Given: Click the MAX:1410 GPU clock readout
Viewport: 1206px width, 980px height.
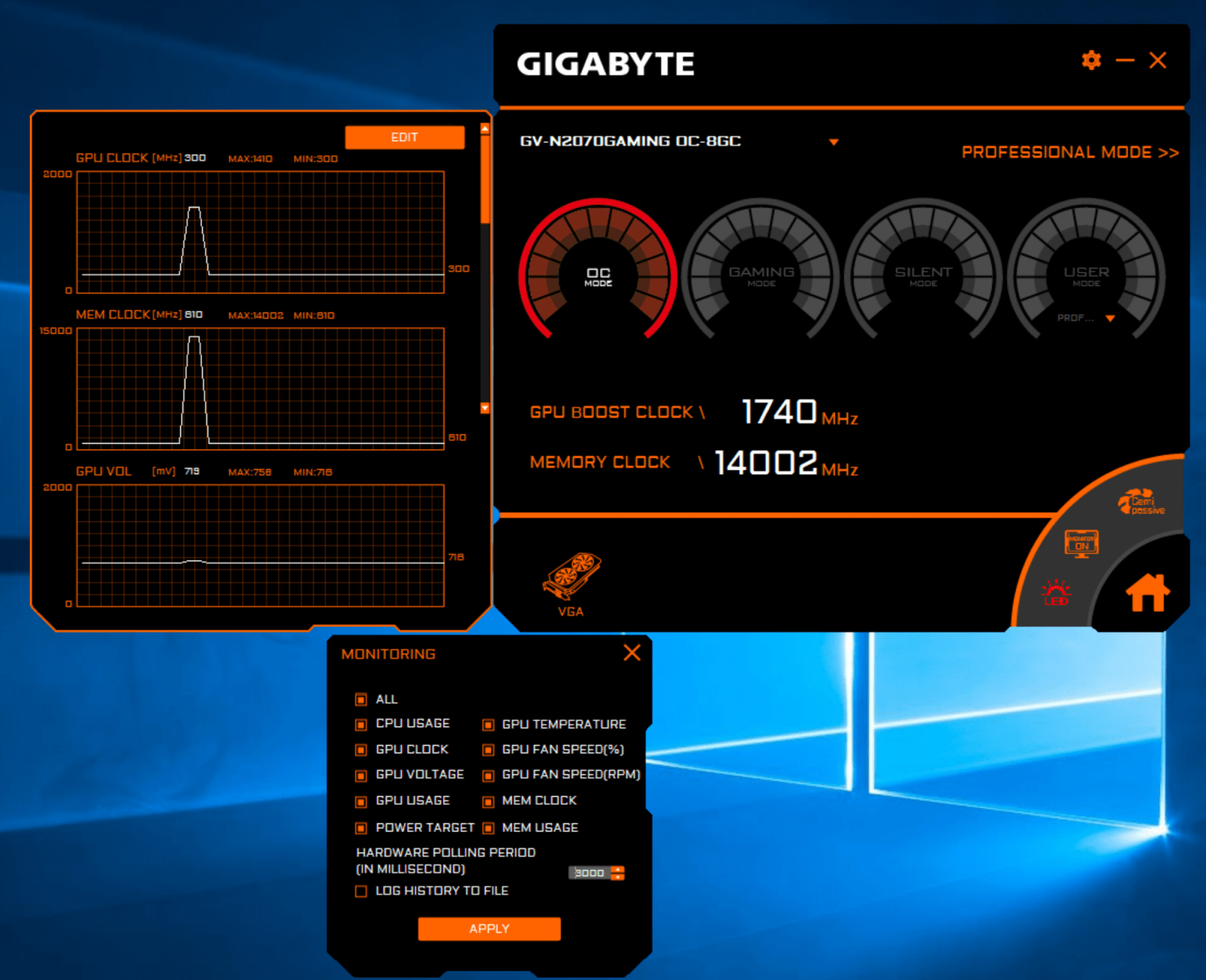Looking at the screenshot, I should pyautogui.click(x=250, y=159).
